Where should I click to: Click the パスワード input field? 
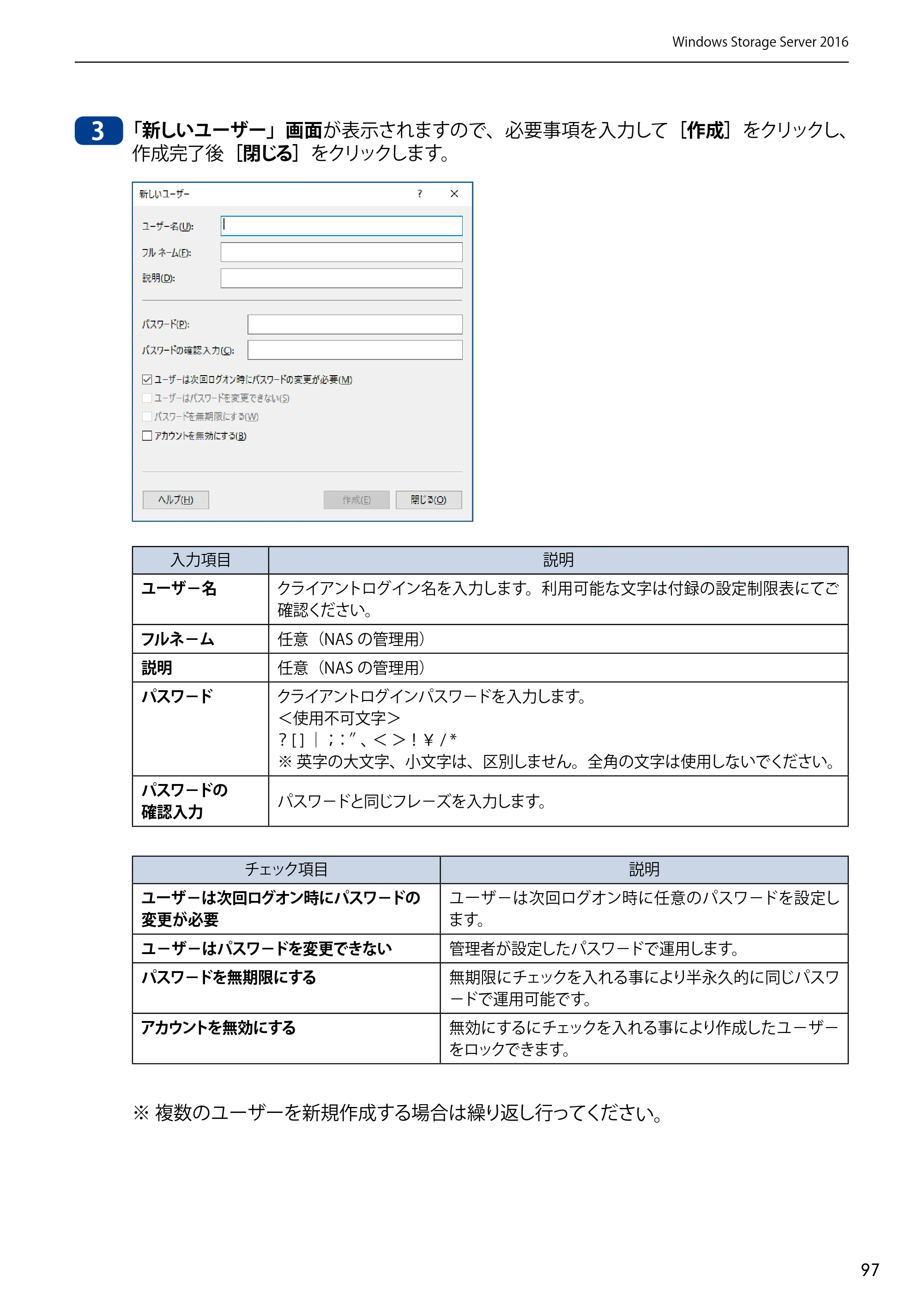coord(355,324)
